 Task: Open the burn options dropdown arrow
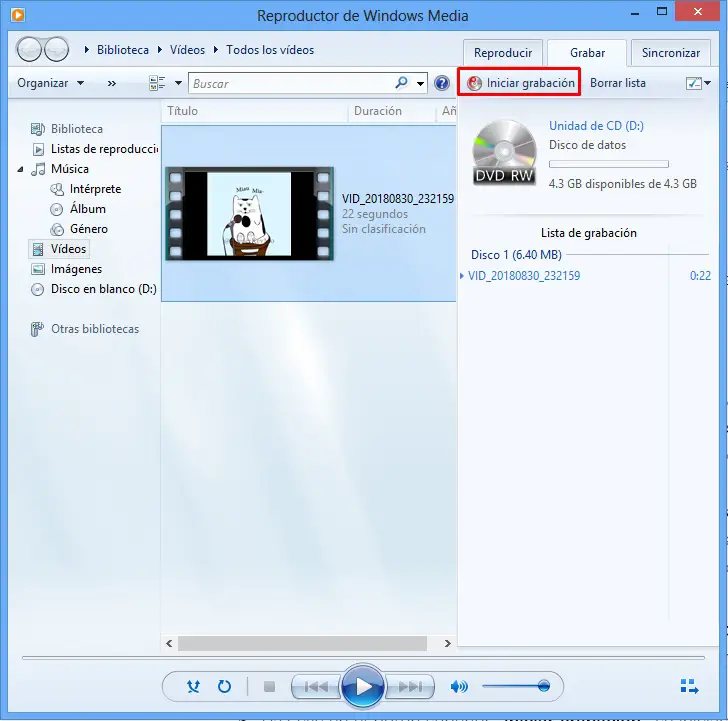[708, 83]
